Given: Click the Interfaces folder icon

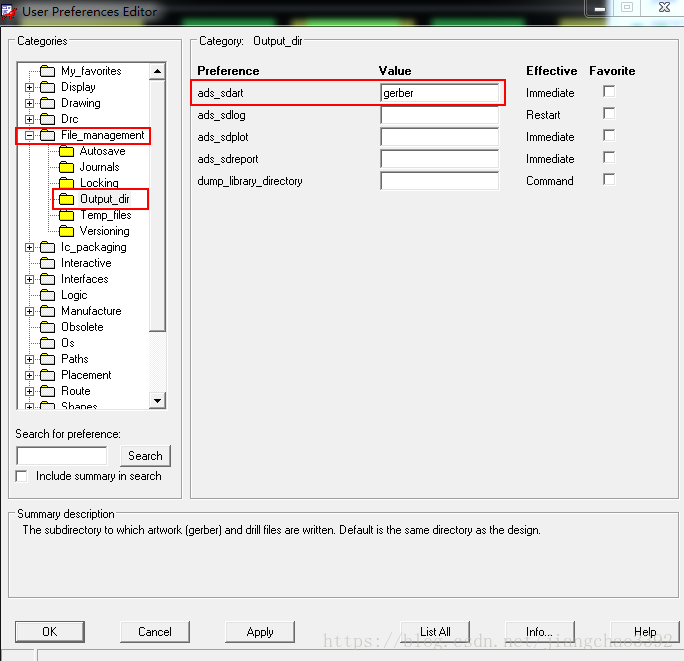Looking at the screenshot, I should click(48, 279).
